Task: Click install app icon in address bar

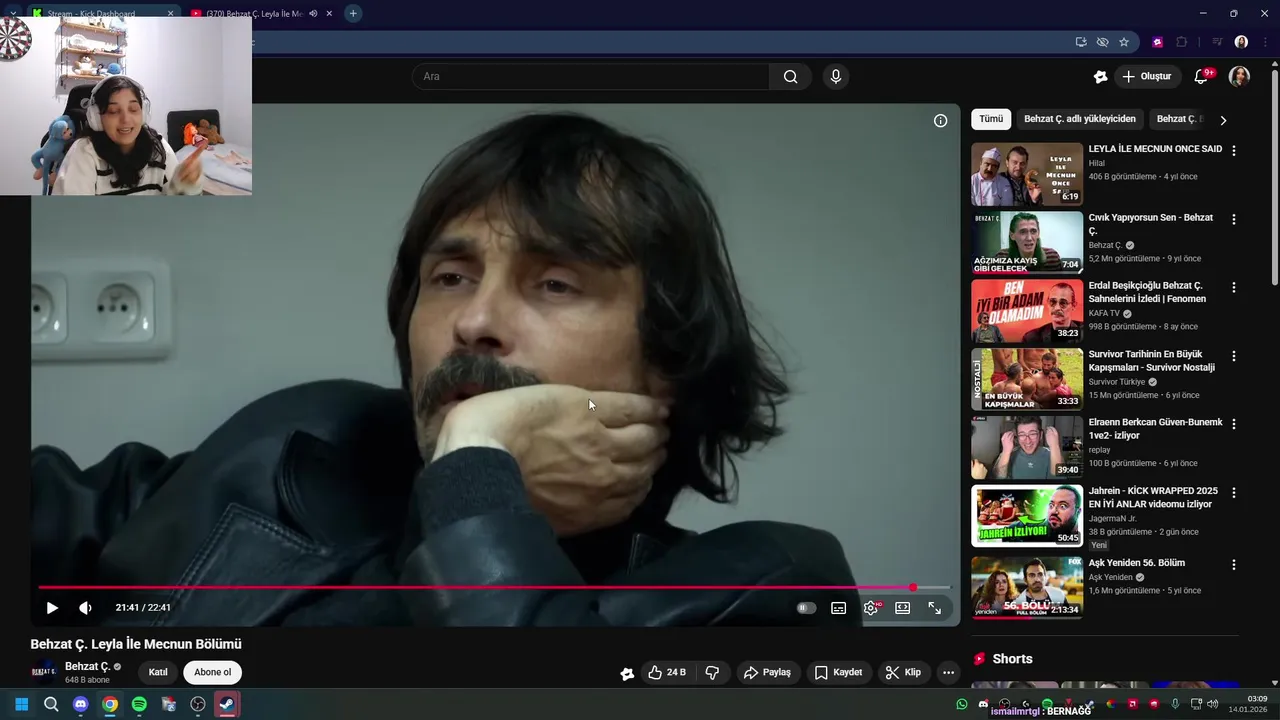Action: [1081, 42]
